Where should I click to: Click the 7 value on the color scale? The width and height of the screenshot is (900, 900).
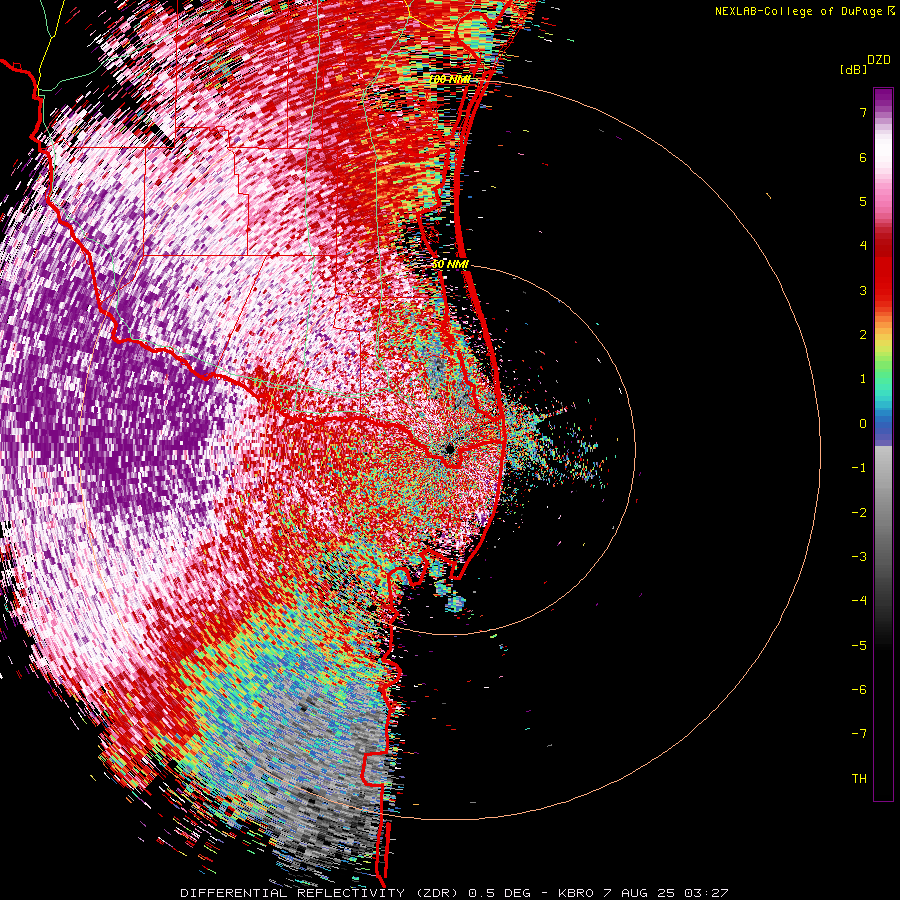[x=863, y=113]
